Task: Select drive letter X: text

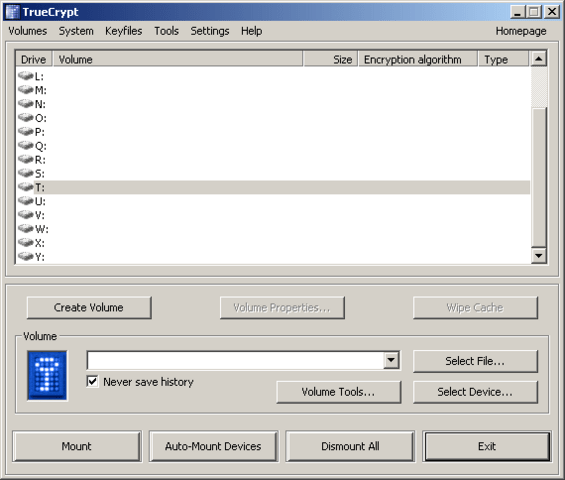Action: pos(40,243)
